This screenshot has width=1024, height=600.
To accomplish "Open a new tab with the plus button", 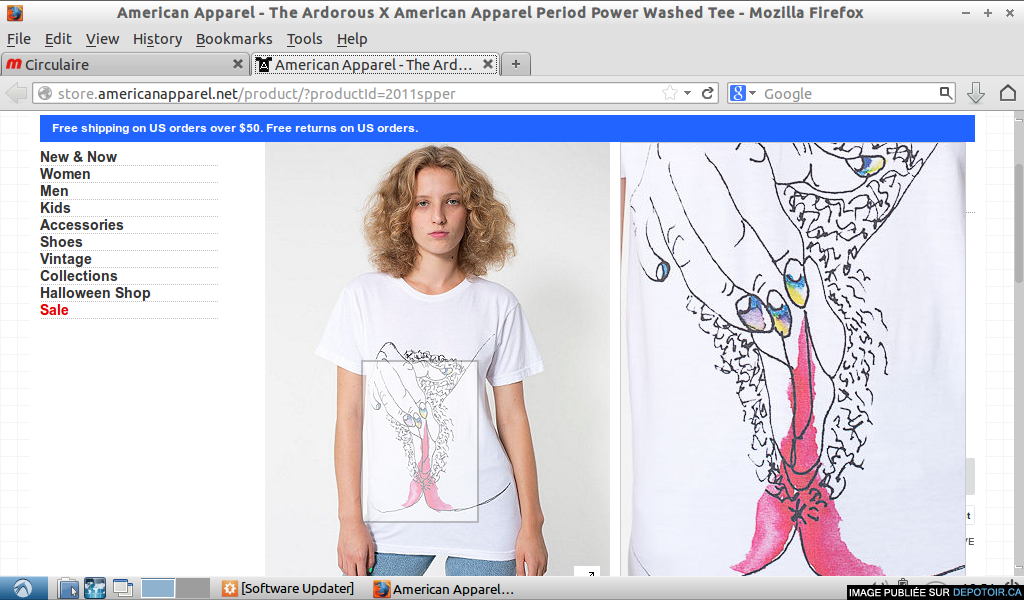I will (516, 64).
